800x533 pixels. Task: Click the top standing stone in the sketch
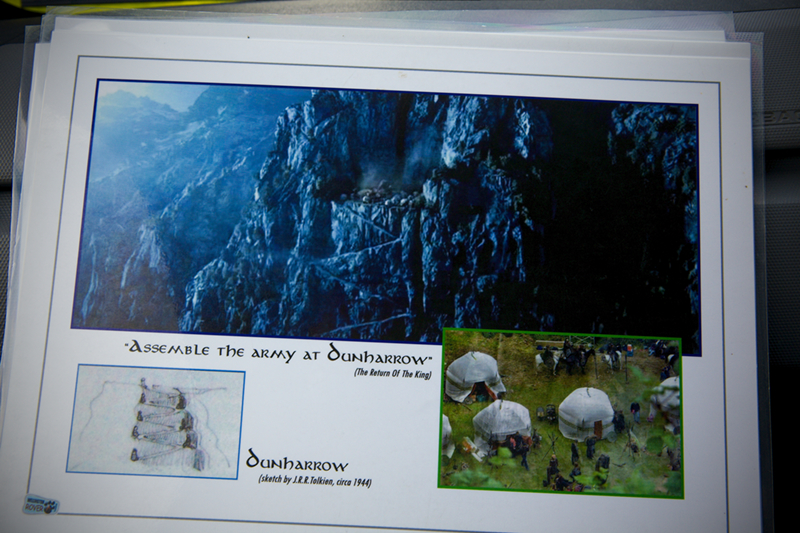165,398
